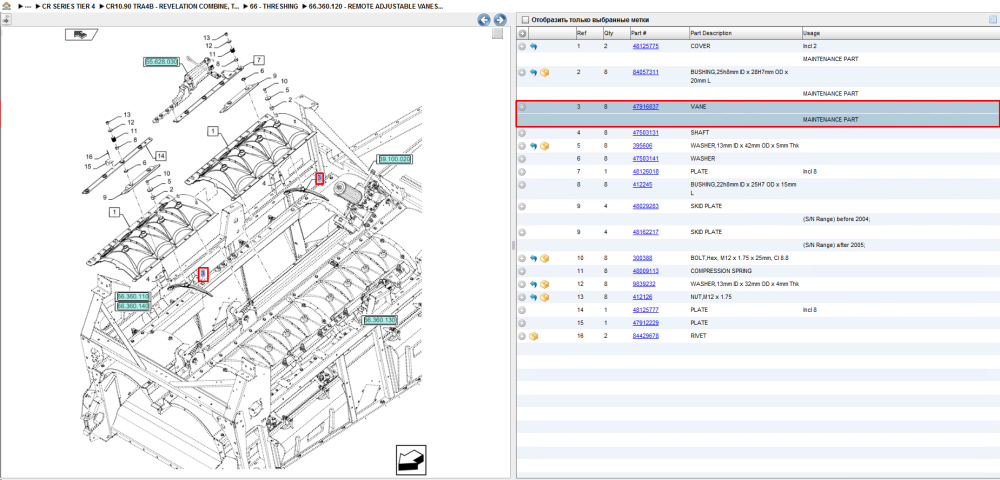Click the add icon for PLATE 47912229 row
The width and height of the screenshot is (1000, 480).
click(522, 323)
